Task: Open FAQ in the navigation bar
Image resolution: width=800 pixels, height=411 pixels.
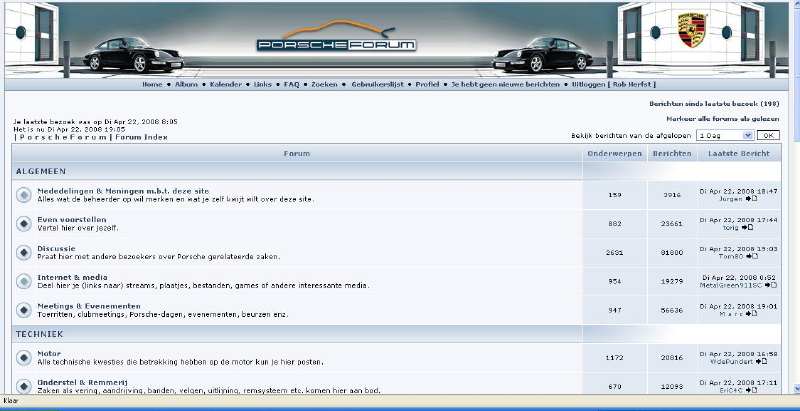Action: [291, 85]
